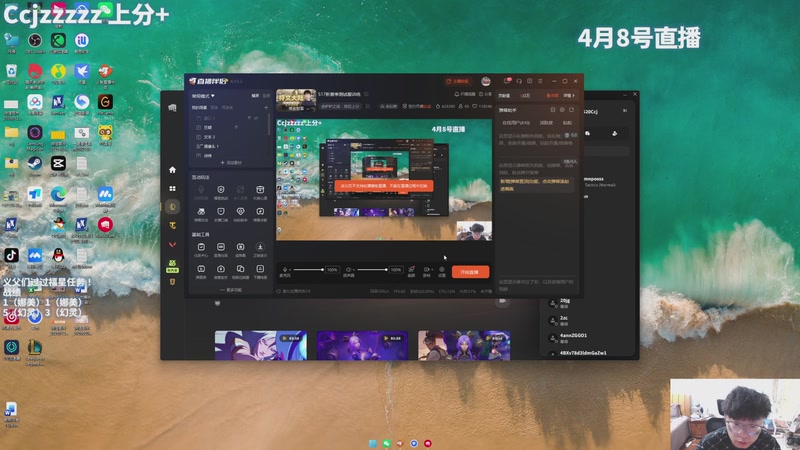Screen dimensions: 800x450
Task: Click the 分享 share button
Action: [x=486, y=94]
